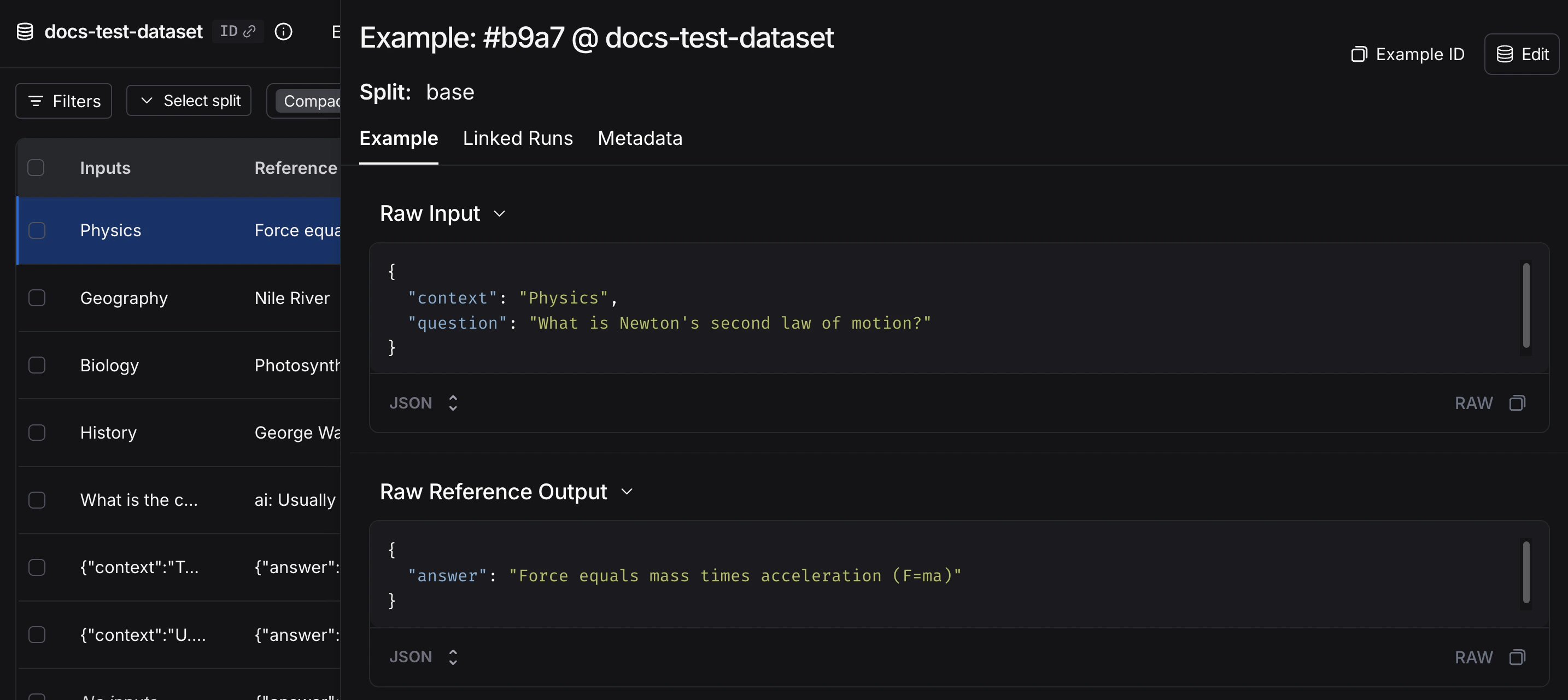Open the Filters panel
Viewport: 1568px width, 700px height.
[63, 101]
